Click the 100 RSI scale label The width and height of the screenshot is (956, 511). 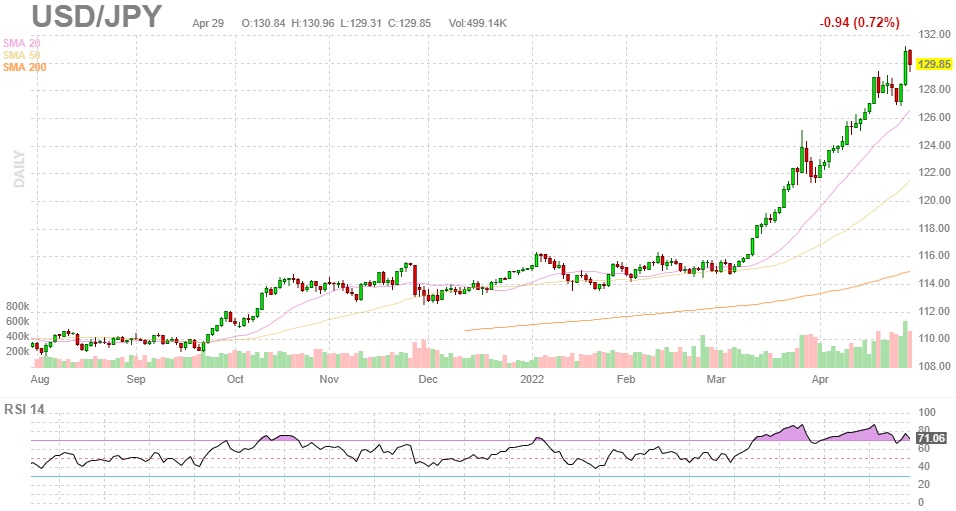[x=927, y=412]
